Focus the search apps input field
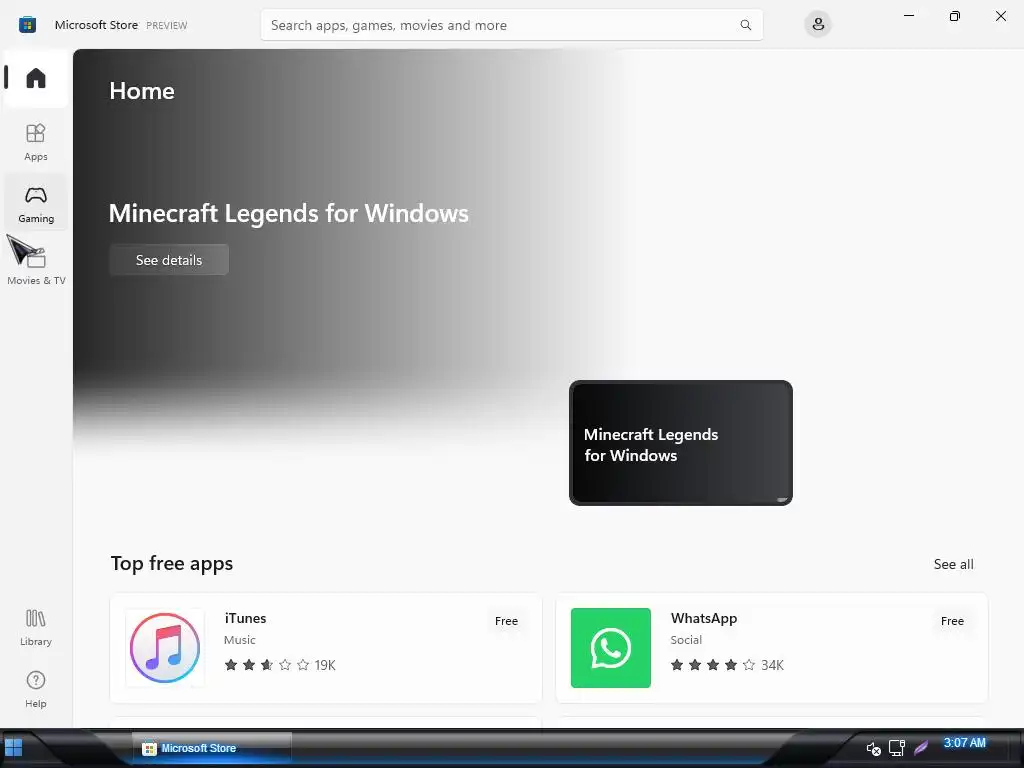 [511, 25]
